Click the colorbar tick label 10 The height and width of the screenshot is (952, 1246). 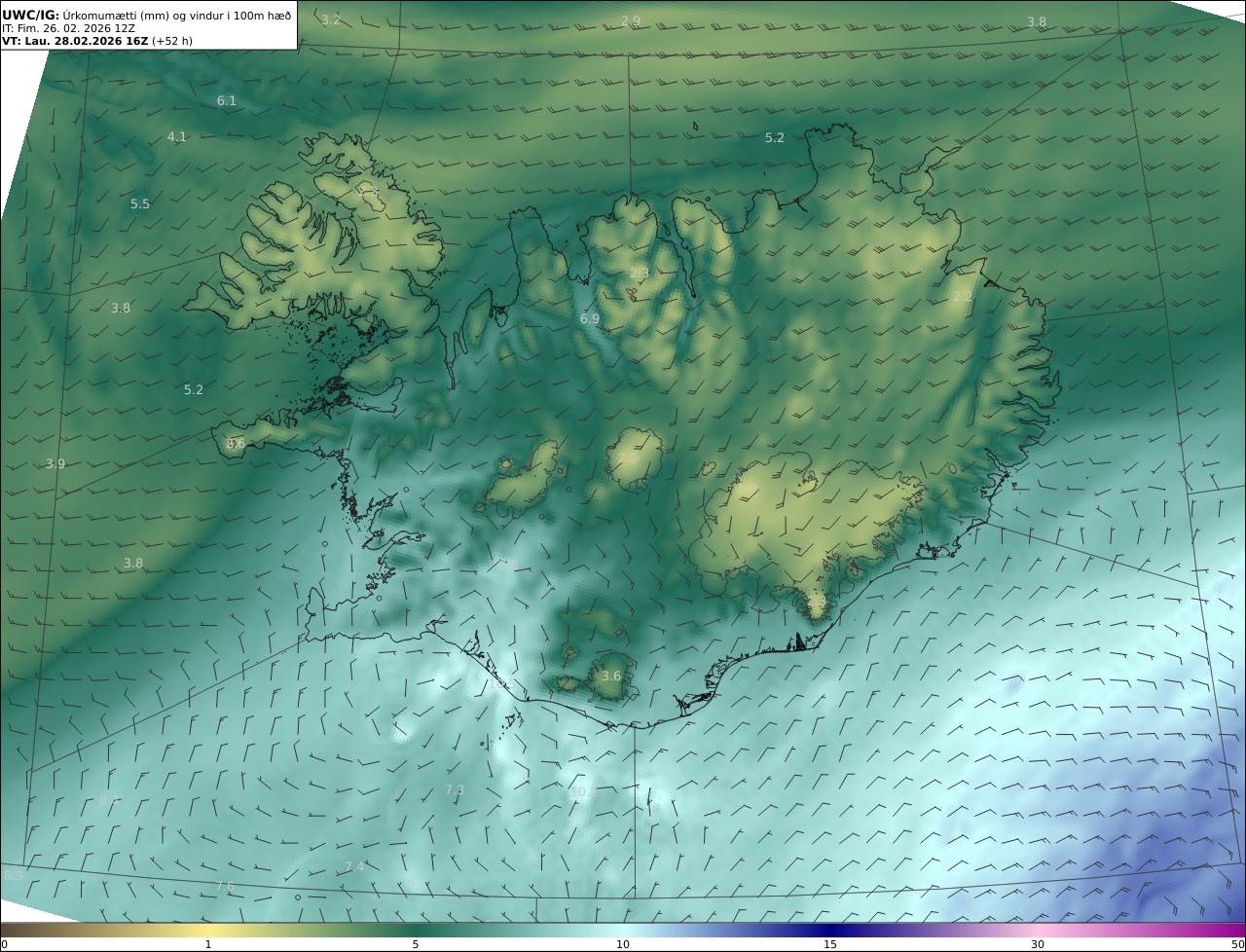click(x=623, y=944)
